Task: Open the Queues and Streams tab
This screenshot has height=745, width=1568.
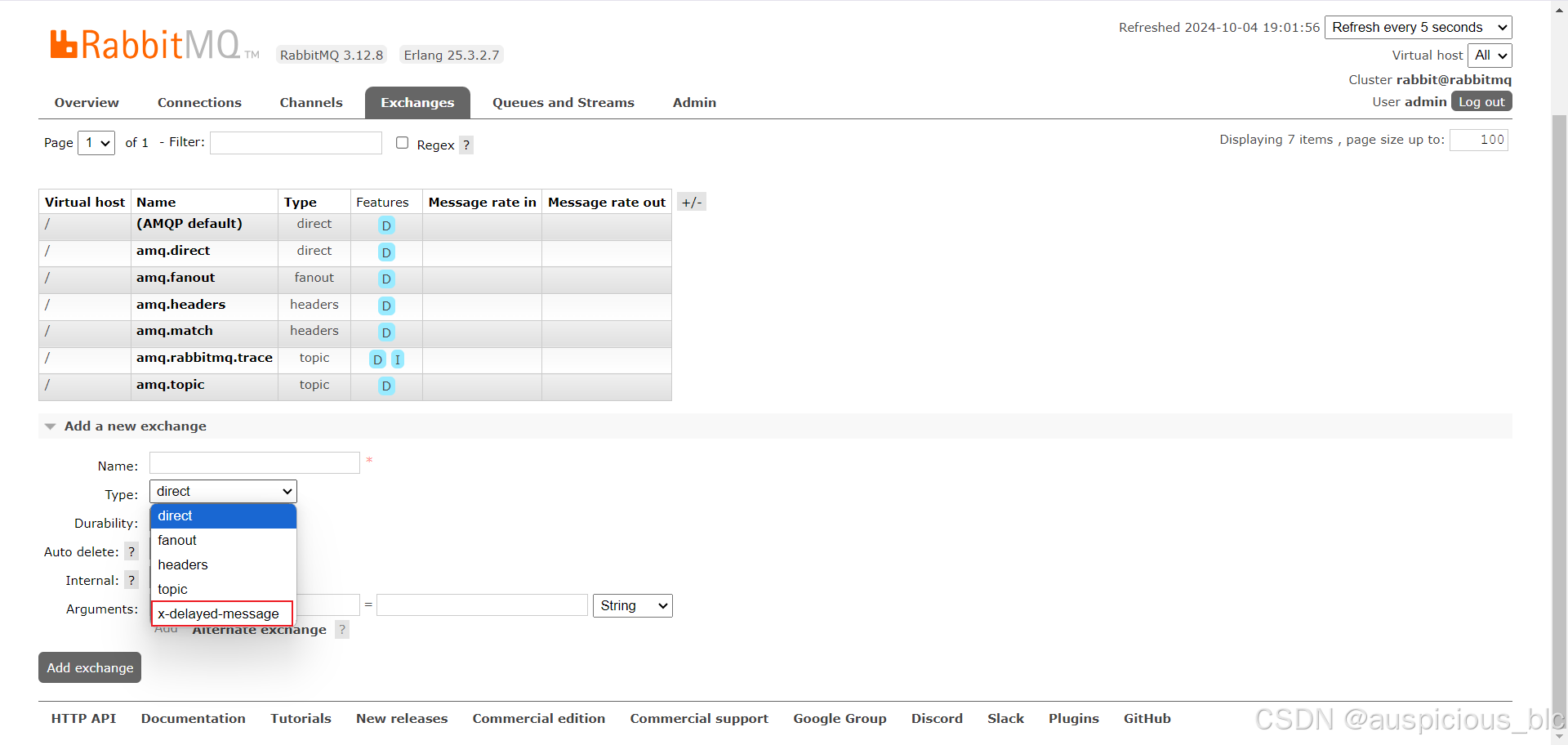Action: [563, 102]
